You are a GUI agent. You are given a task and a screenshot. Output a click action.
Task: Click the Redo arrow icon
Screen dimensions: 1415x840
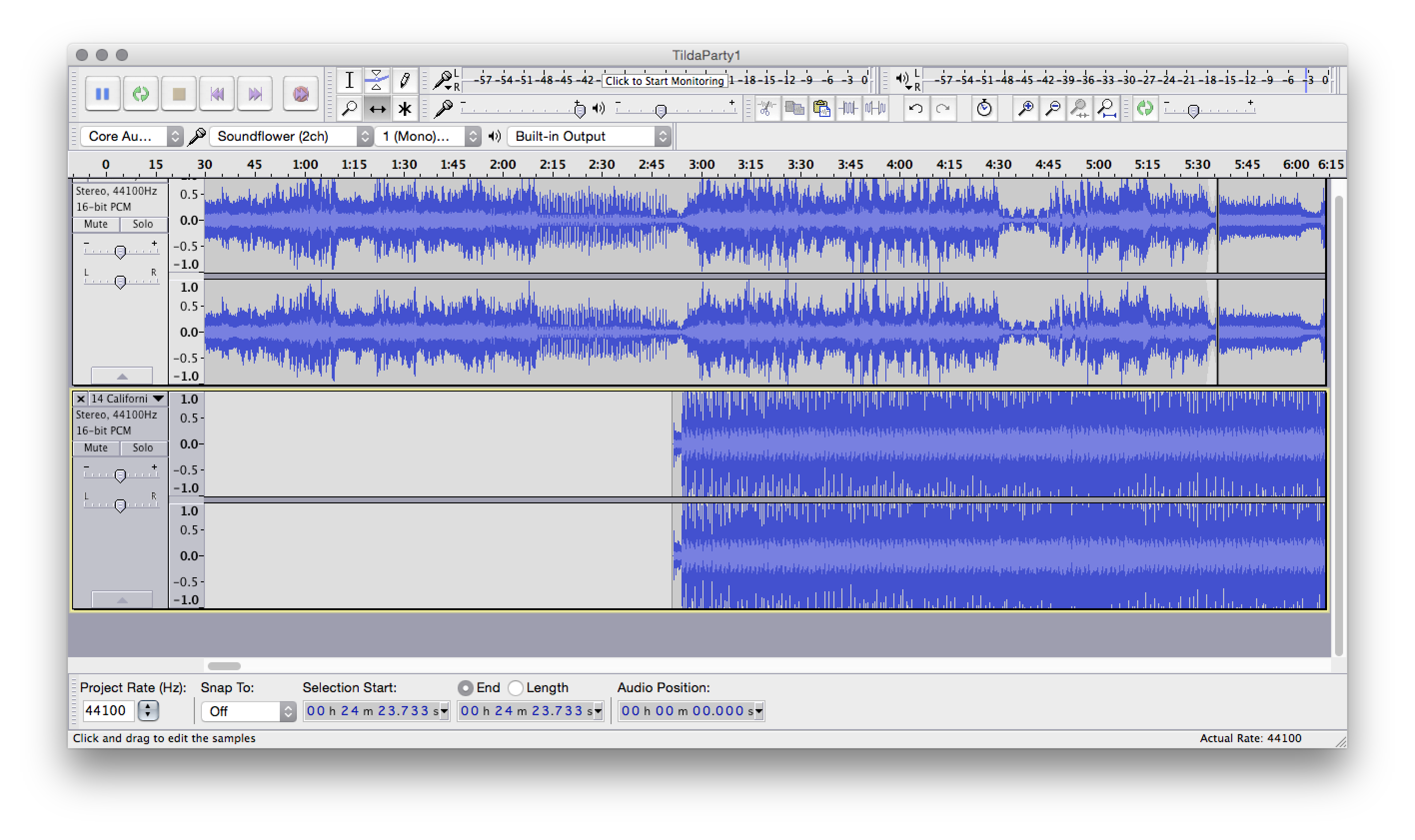pyautogui.click(x=943, y=108)
